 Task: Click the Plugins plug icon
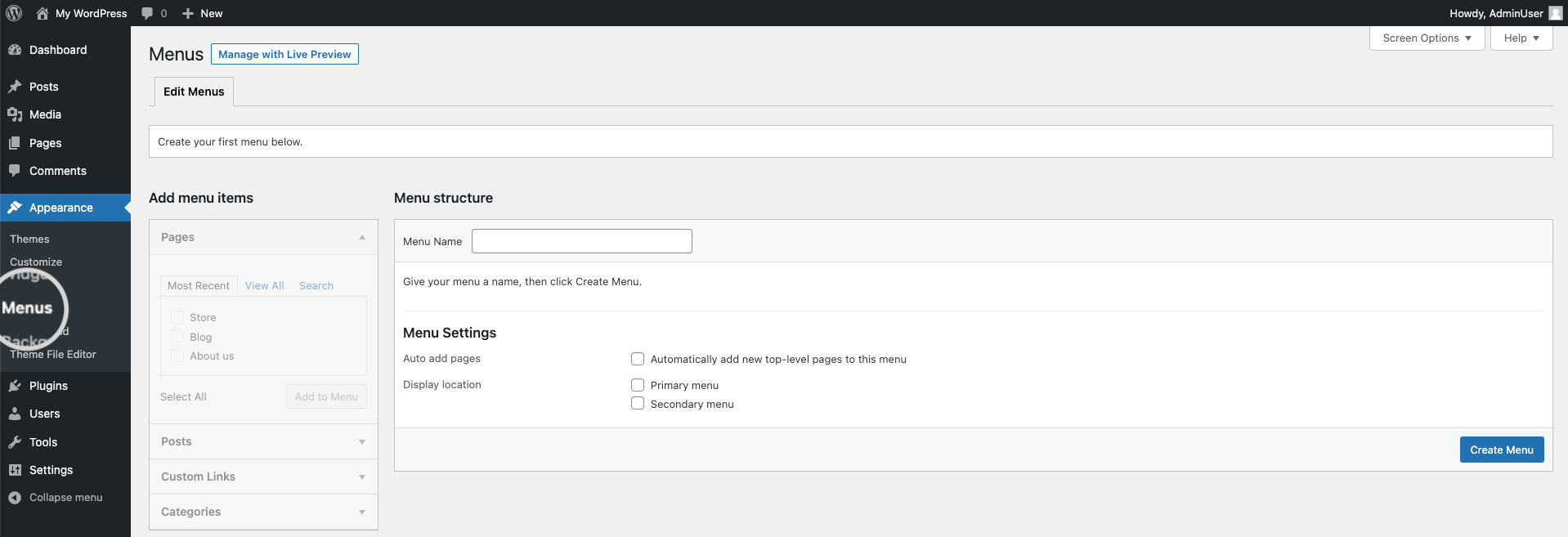[15, 386]
